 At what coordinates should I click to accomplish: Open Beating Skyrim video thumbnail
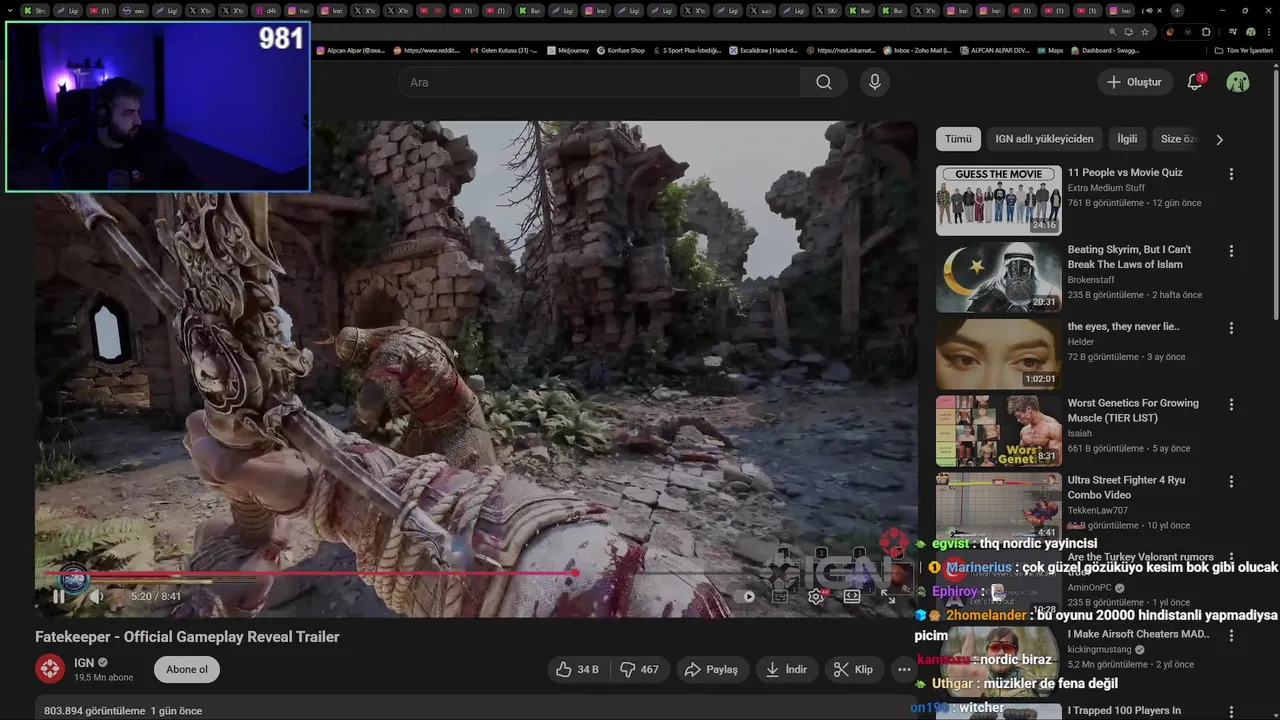pyautogui.click(x=998, y=277)
